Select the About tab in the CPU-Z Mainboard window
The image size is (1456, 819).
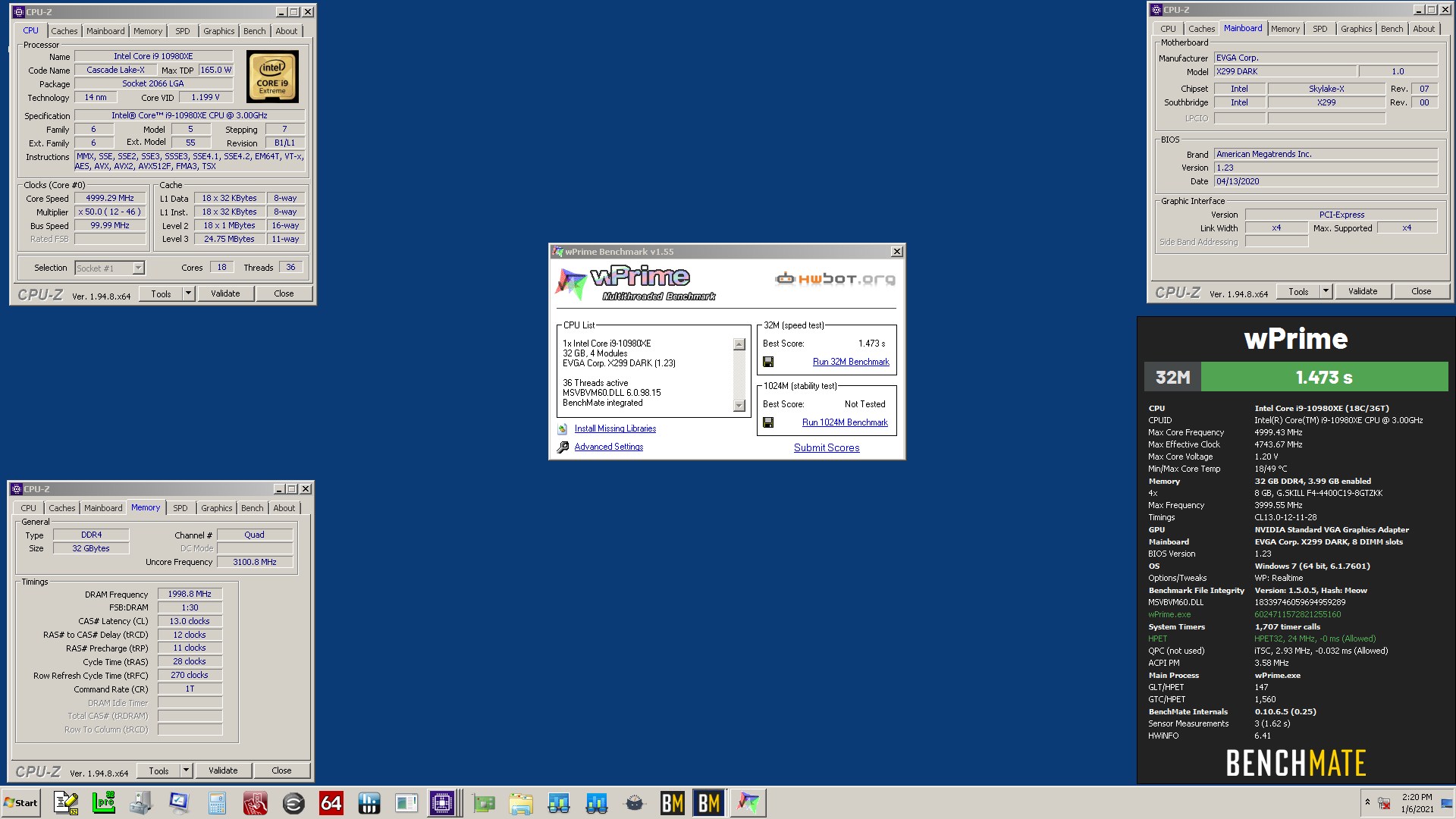[x=1423, y=29]
